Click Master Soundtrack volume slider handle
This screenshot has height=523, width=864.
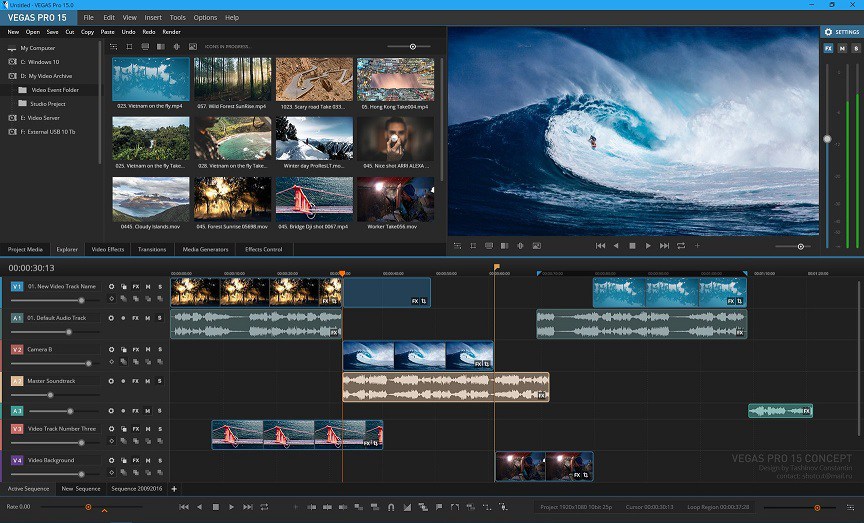point(51,395)
